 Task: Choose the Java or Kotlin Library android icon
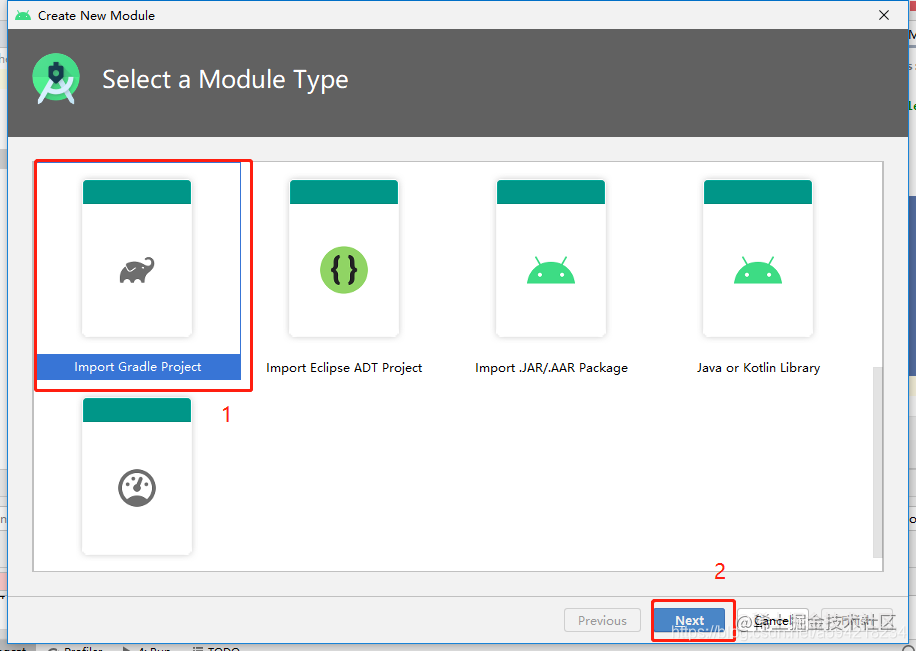click(758, 270)
